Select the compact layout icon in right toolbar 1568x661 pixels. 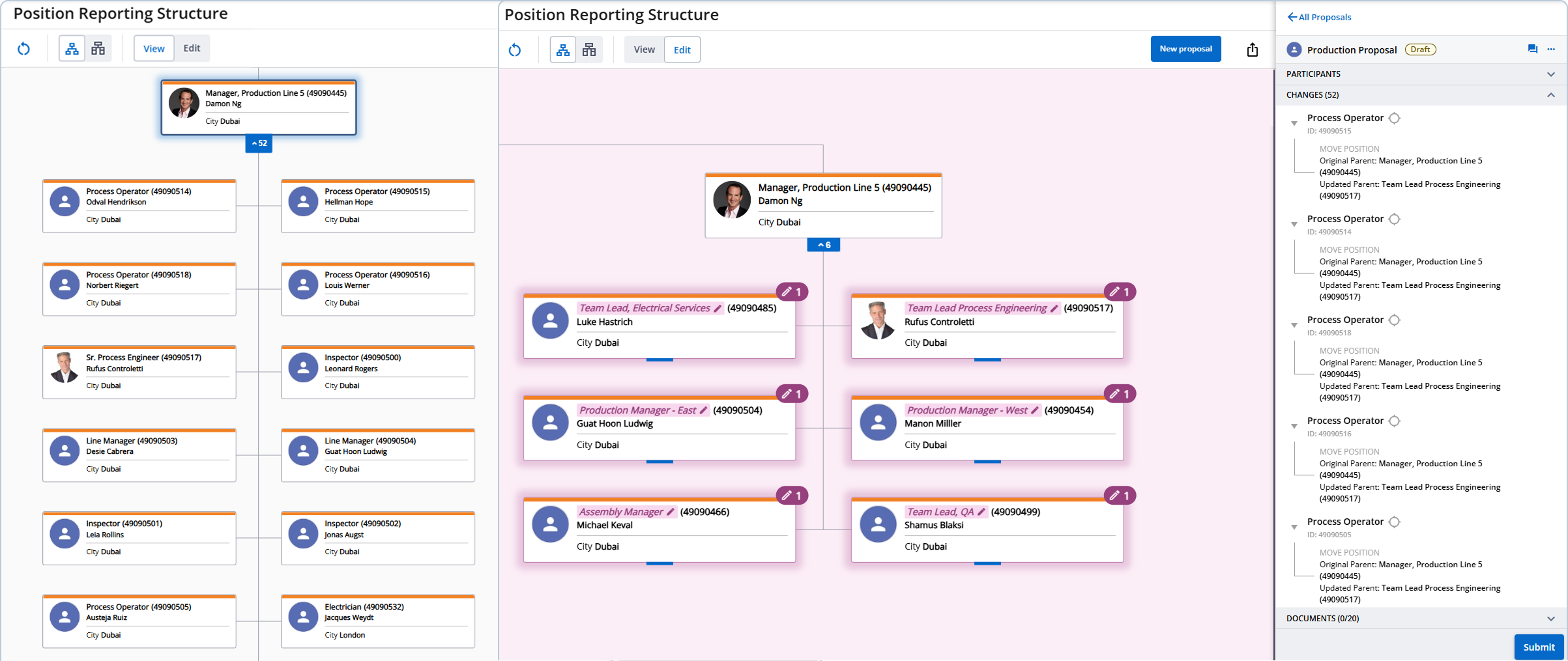(589, 49)
